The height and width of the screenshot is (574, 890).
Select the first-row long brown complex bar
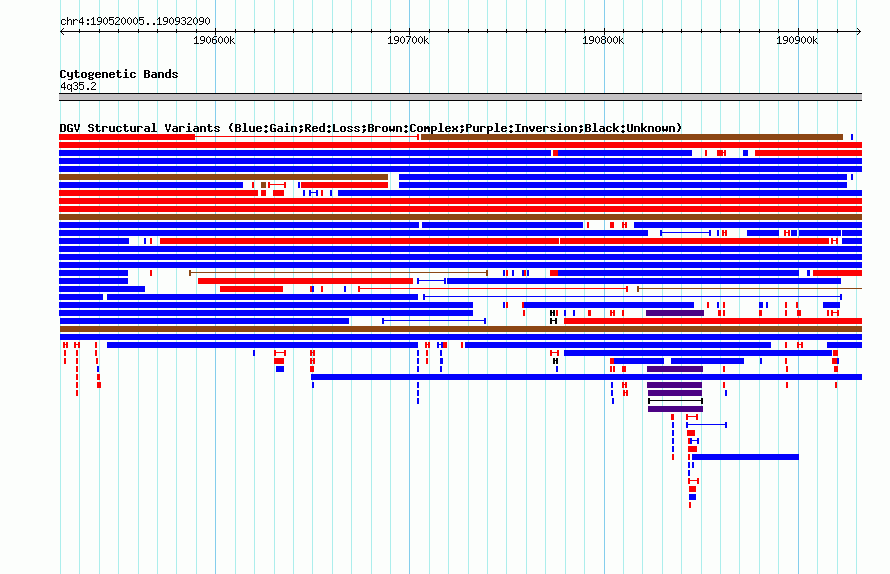point(632,137)
